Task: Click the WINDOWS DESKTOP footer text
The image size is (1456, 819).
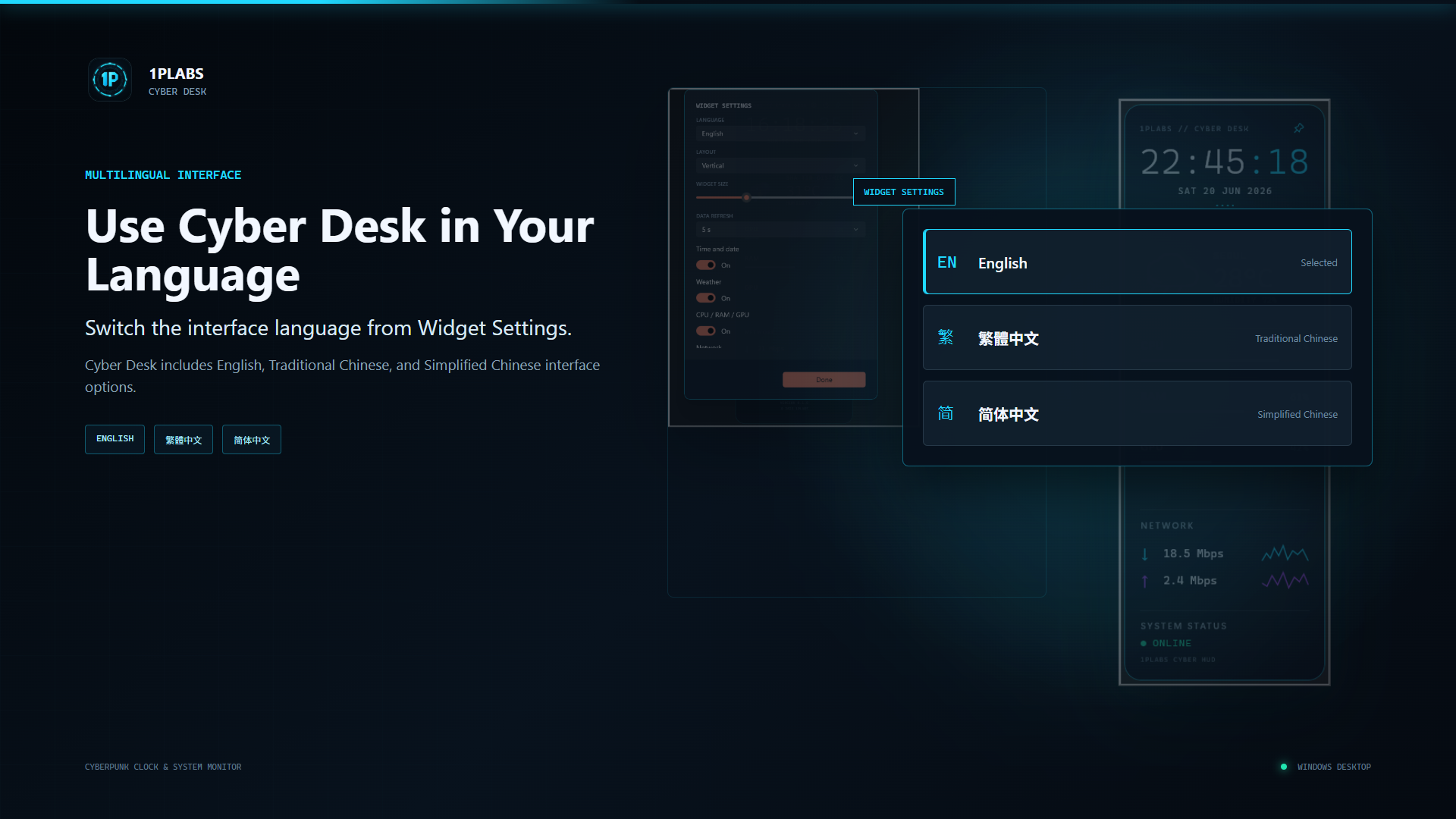Action: pos(1334,767)
